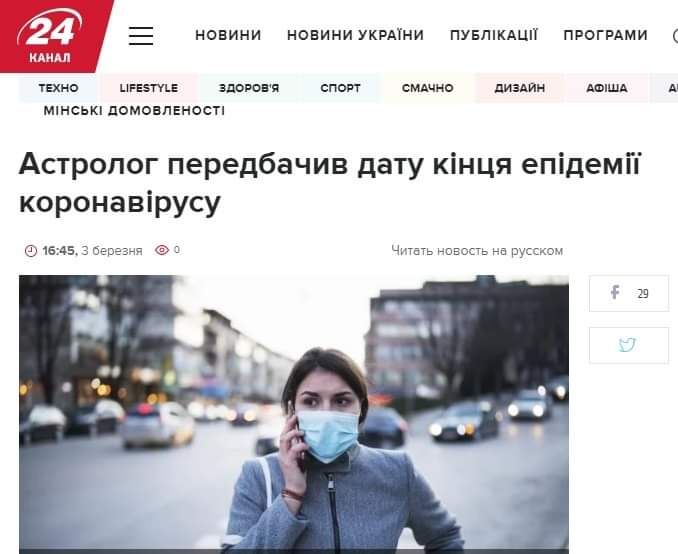Follow the Мінські домовленості topic link
Screen dimensions: 678x554
(134, 111)
